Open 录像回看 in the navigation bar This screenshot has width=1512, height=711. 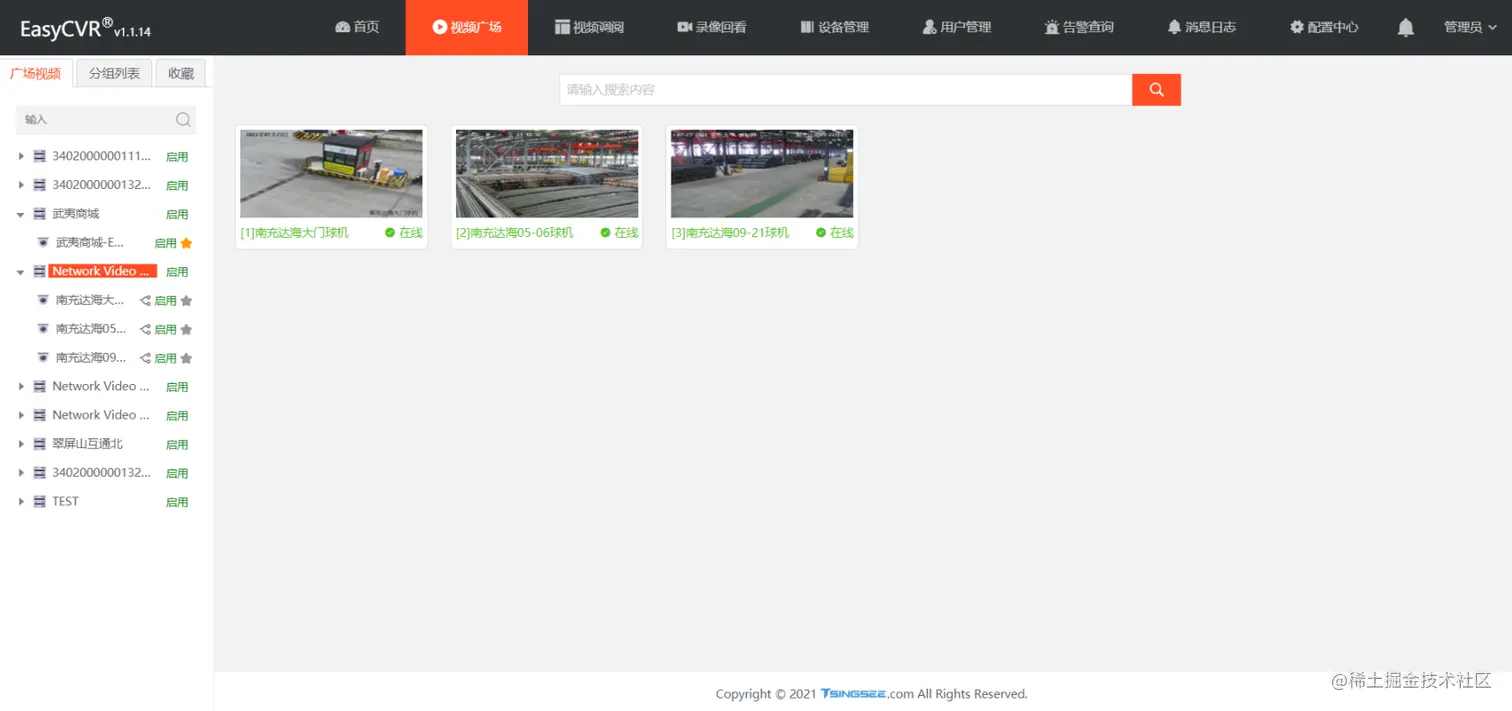(712, 28)
